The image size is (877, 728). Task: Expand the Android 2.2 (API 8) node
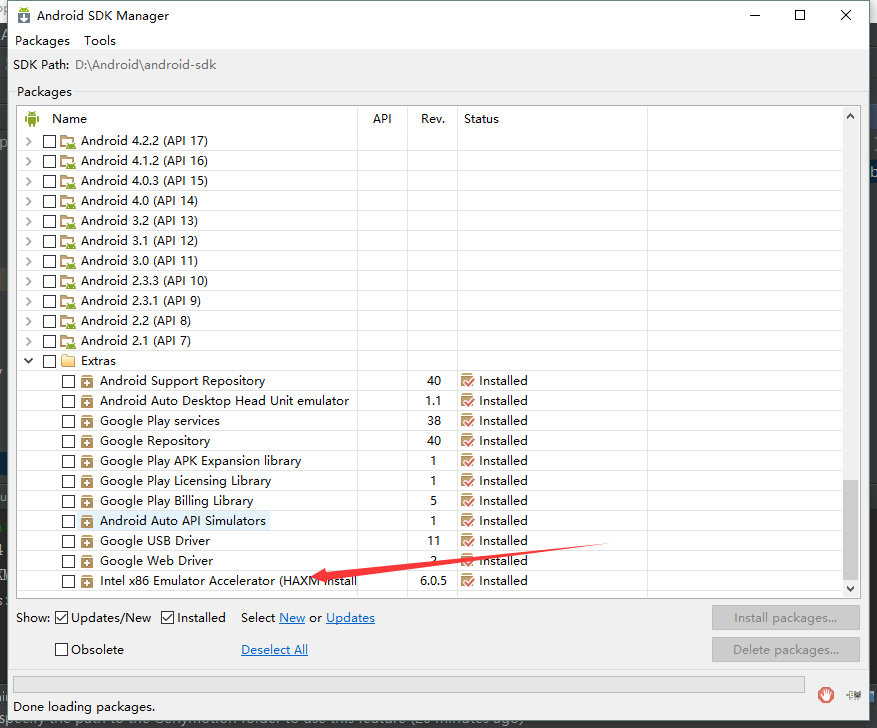click(29, 322)
